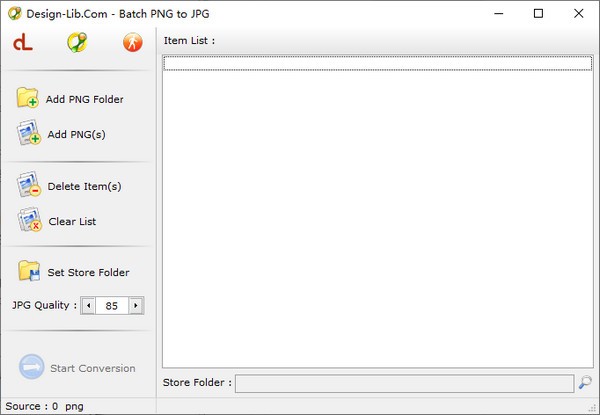The width and height of the screenshot is (600, 415).
Task: Click inside the Store Folder path field
Action: (405, 382)
